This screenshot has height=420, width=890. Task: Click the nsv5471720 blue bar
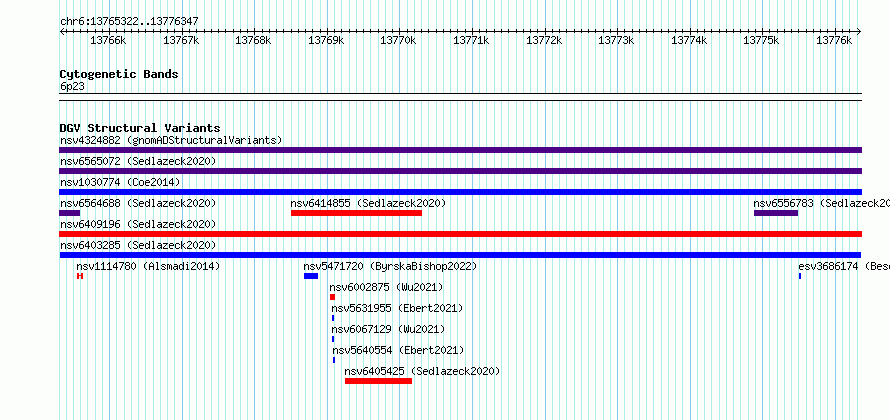pyautogui.click(x=311, y=276)
